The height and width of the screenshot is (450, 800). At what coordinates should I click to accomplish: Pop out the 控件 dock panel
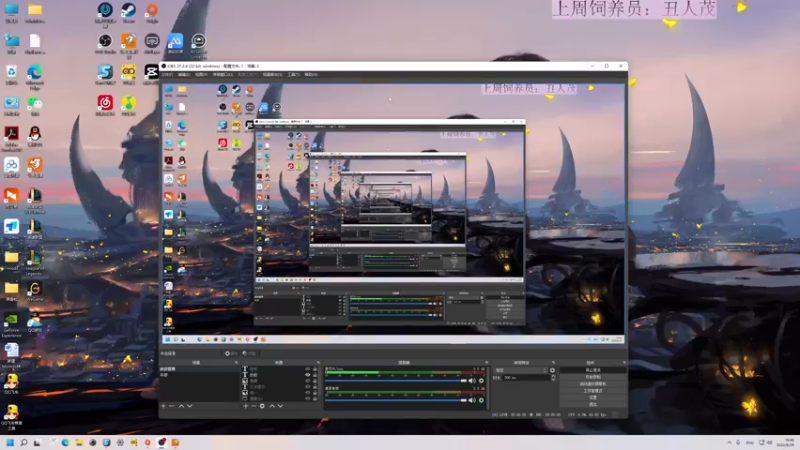click(624, 362)
